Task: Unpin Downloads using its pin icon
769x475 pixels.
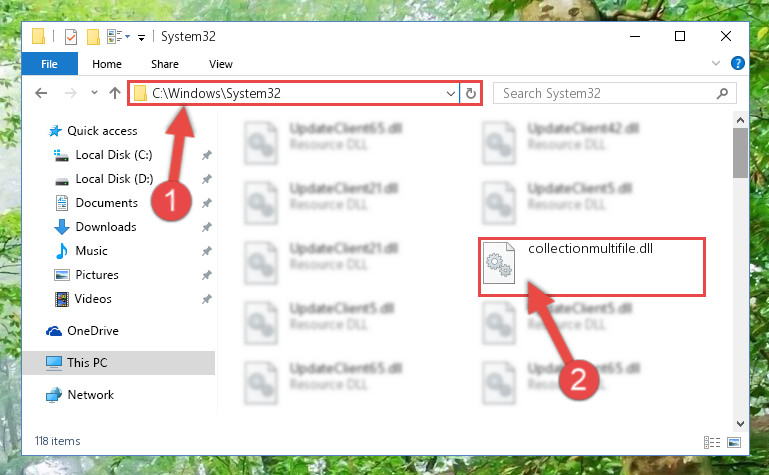Action: tap(206, 227)
